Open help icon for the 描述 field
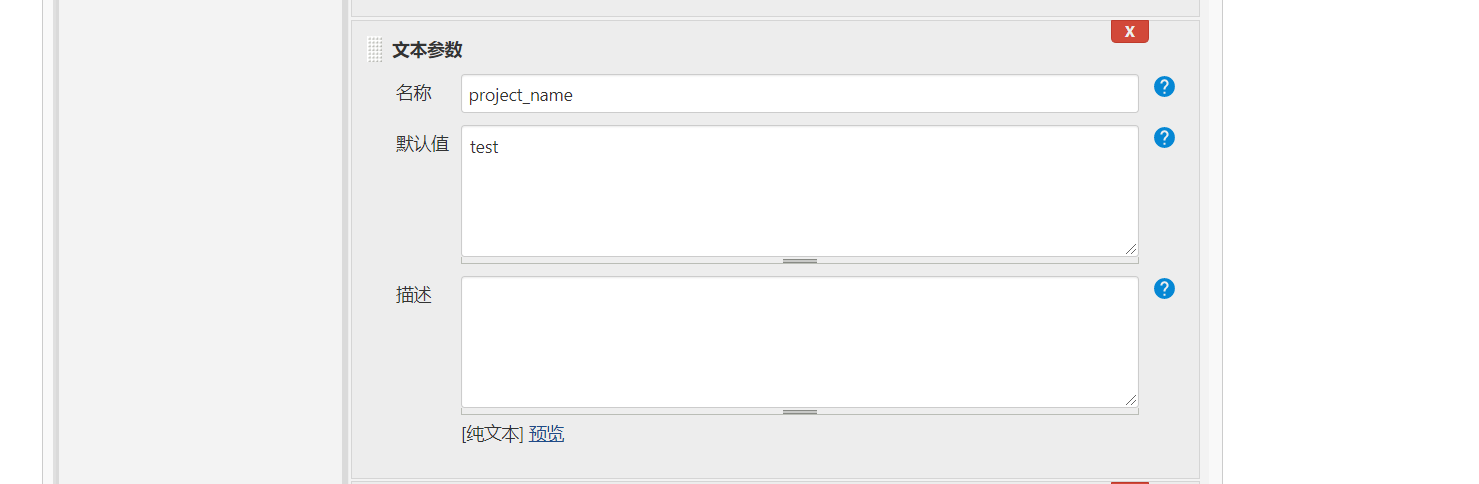This screenshot has height=484, width=1479. pos(1164,289)
